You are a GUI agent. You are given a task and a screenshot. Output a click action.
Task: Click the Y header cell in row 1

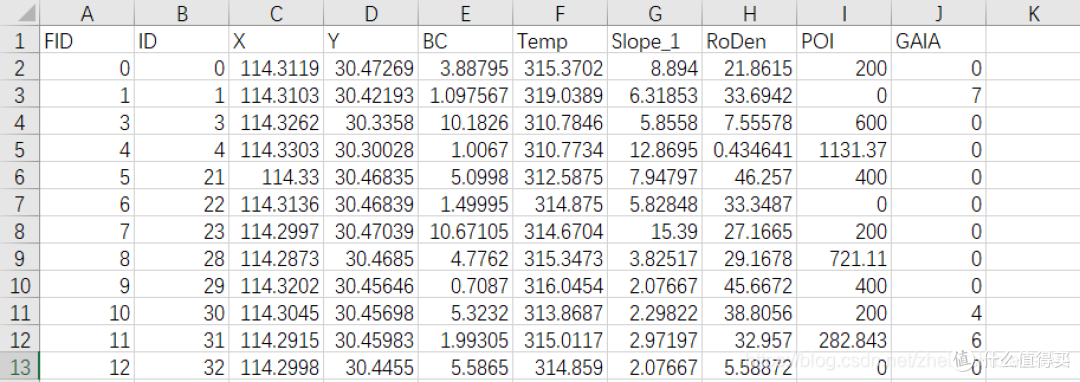click(371, 41)
